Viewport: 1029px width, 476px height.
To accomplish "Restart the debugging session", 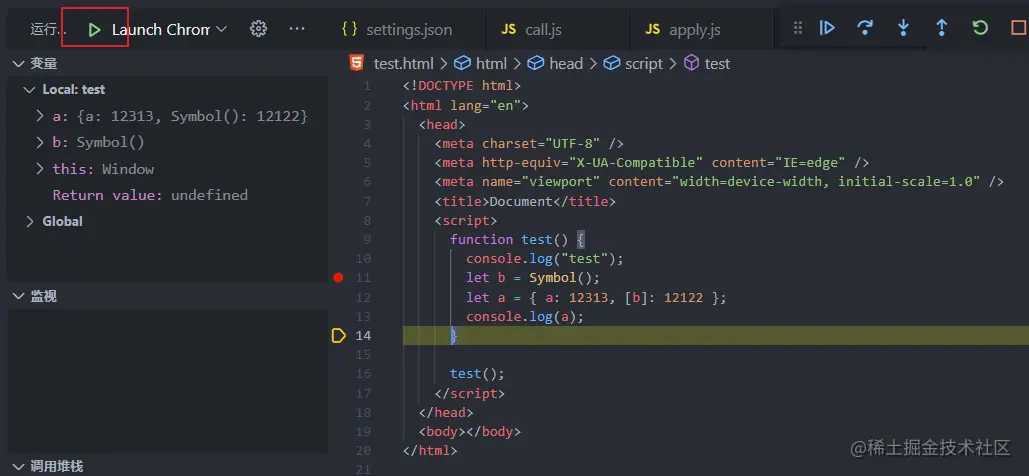I will tap(980, 28).
